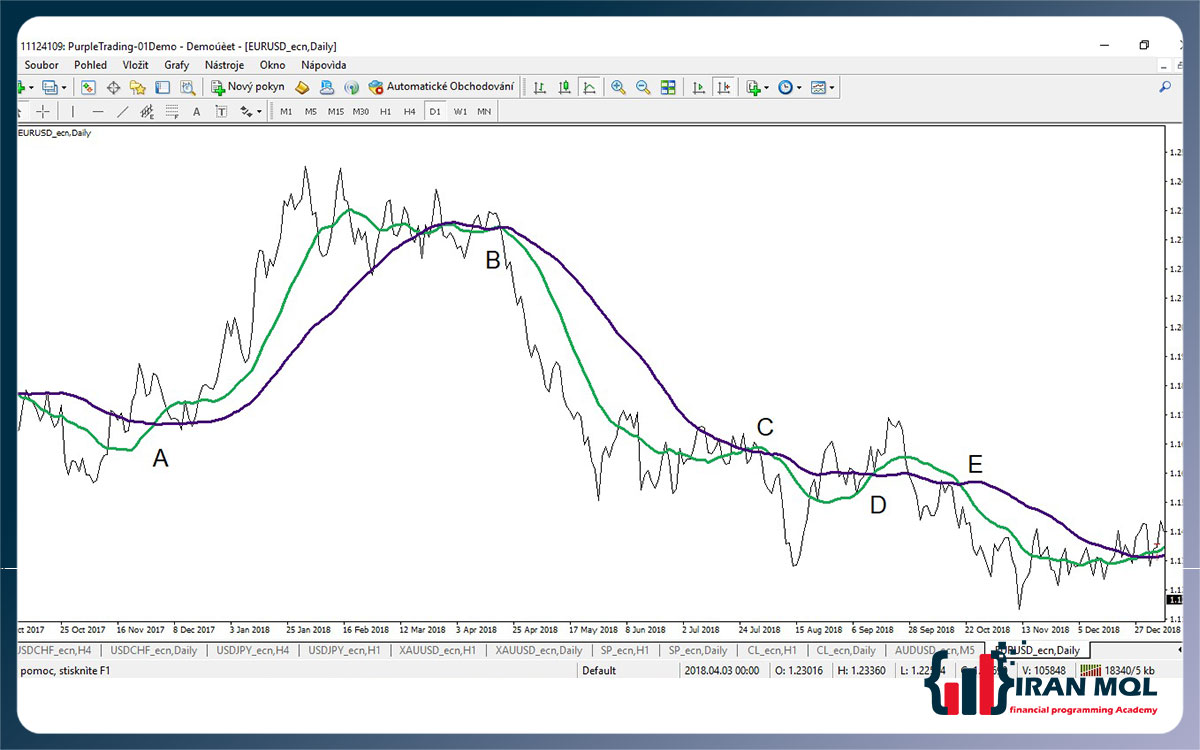This screenshot has height=750, width=1200.
Task: Click the Nový pokyn button
Action: click(247, 87)
